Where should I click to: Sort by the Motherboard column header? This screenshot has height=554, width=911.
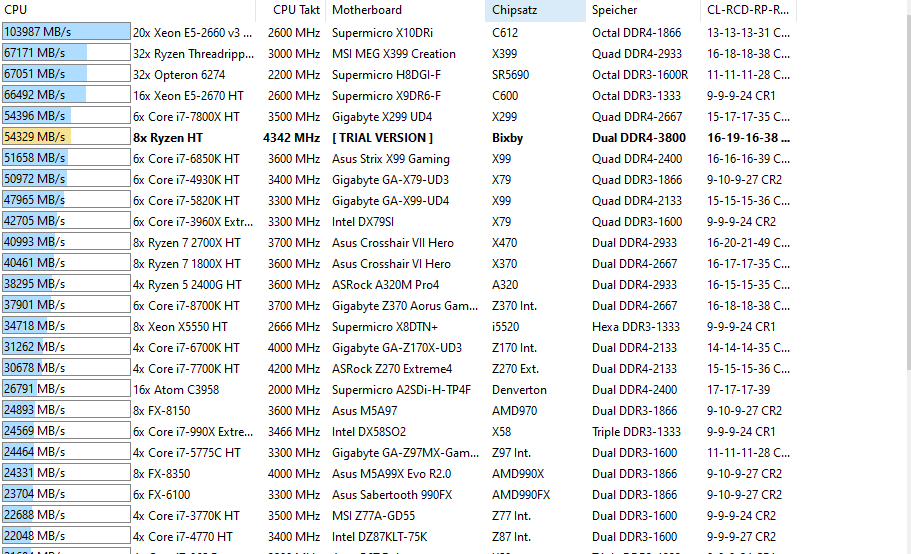pyautogui.click(x=406, y=10)
